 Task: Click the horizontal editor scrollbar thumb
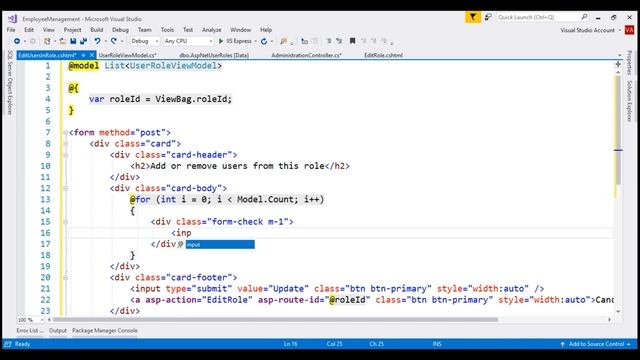point(275,320)
